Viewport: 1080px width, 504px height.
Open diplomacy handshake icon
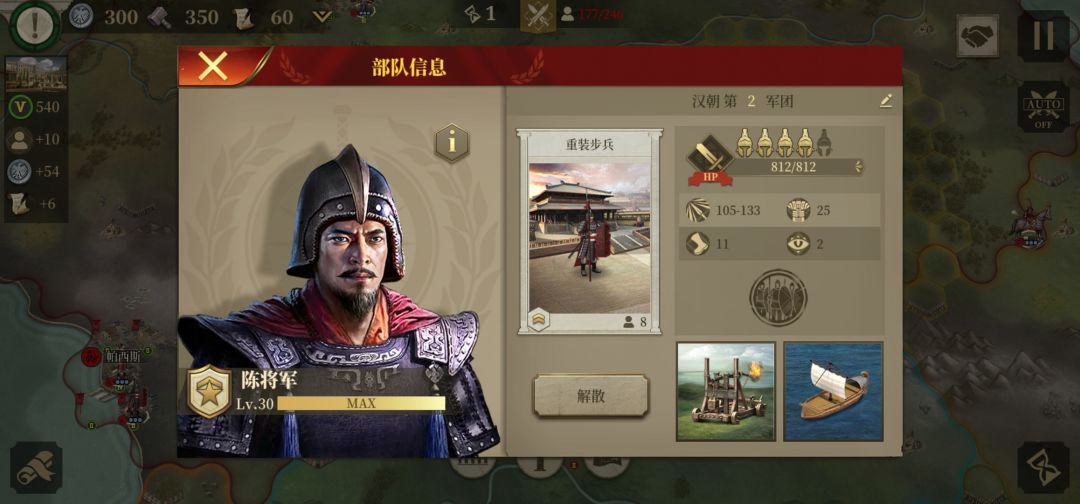point(977,36)
